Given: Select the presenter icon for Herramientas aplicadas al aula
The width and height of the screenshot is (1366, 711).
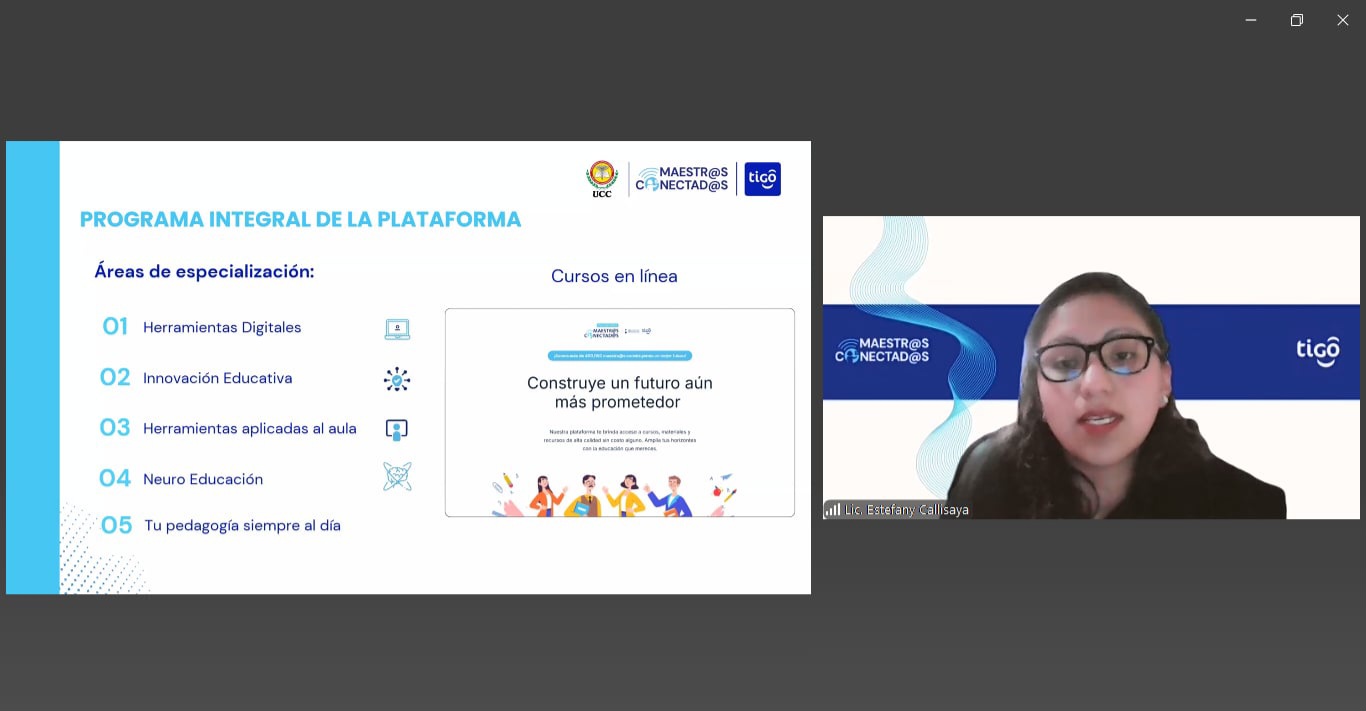Looking at the screenshot, I should [397, 430].
